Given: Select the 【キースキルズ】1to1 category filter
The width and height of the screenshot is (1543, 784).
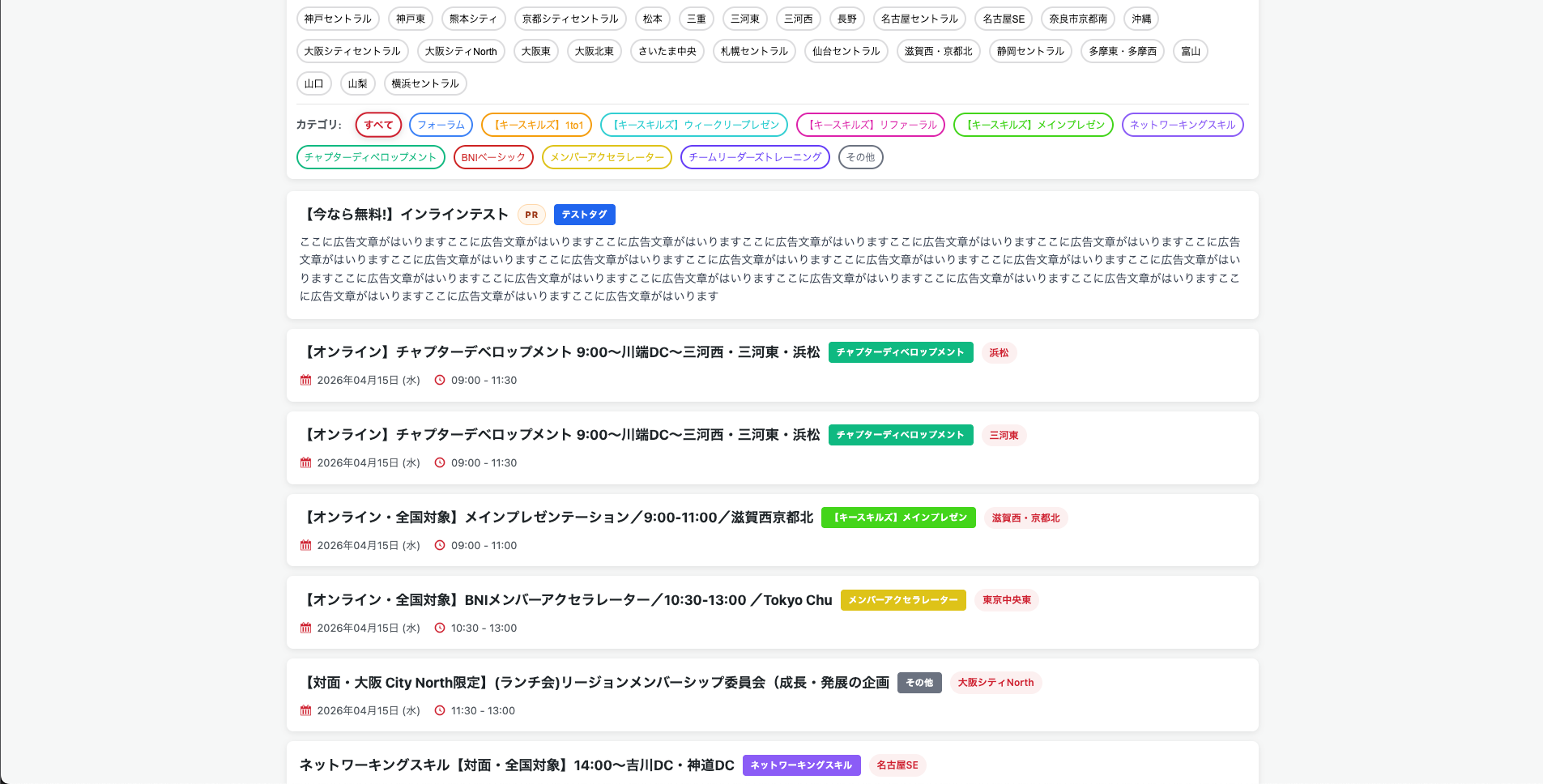Looking at the screenshot, I should point(536,125).
